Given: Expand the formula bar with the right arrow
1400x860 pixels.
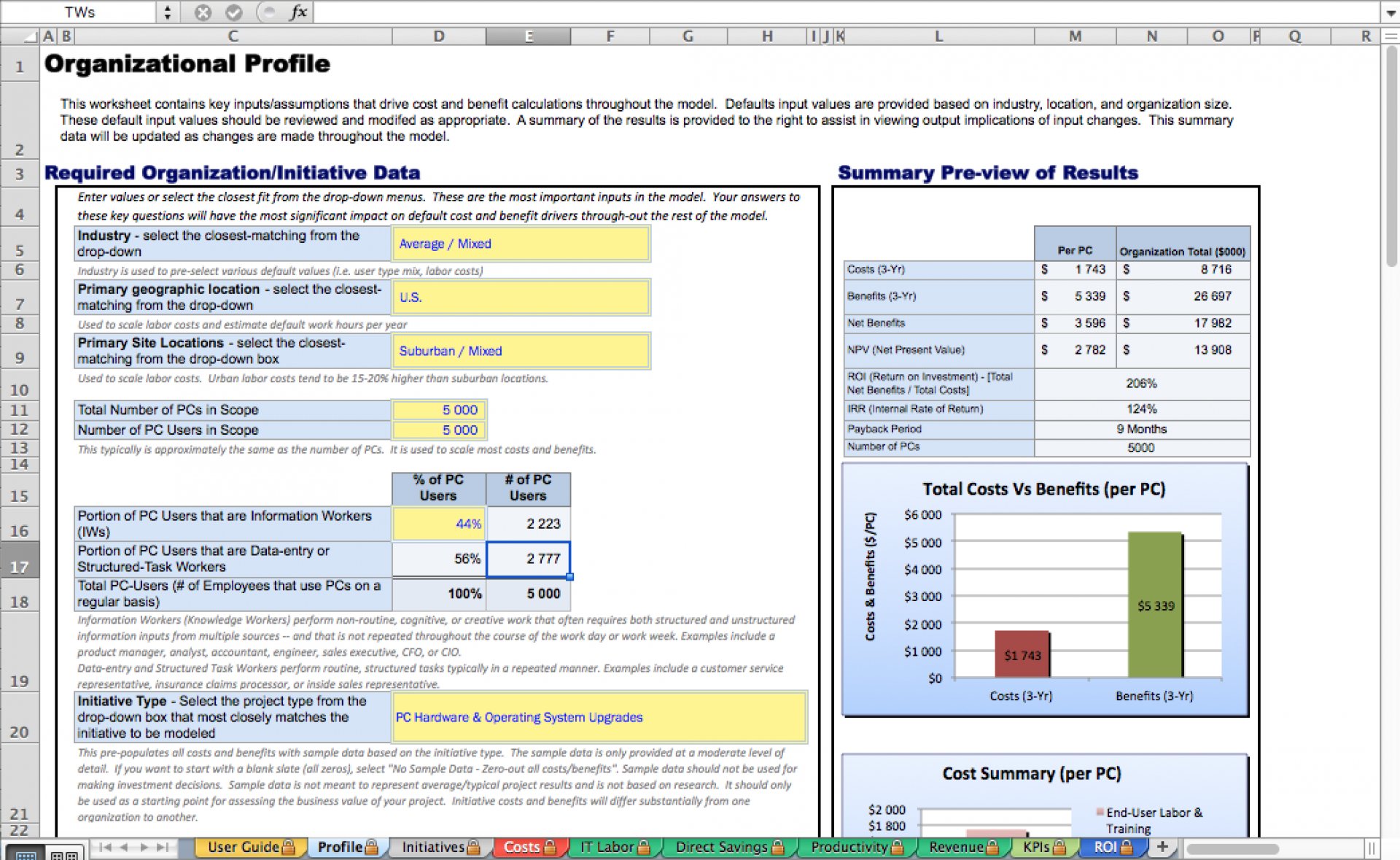Looking at the screenshot, I should point(1391,12).
